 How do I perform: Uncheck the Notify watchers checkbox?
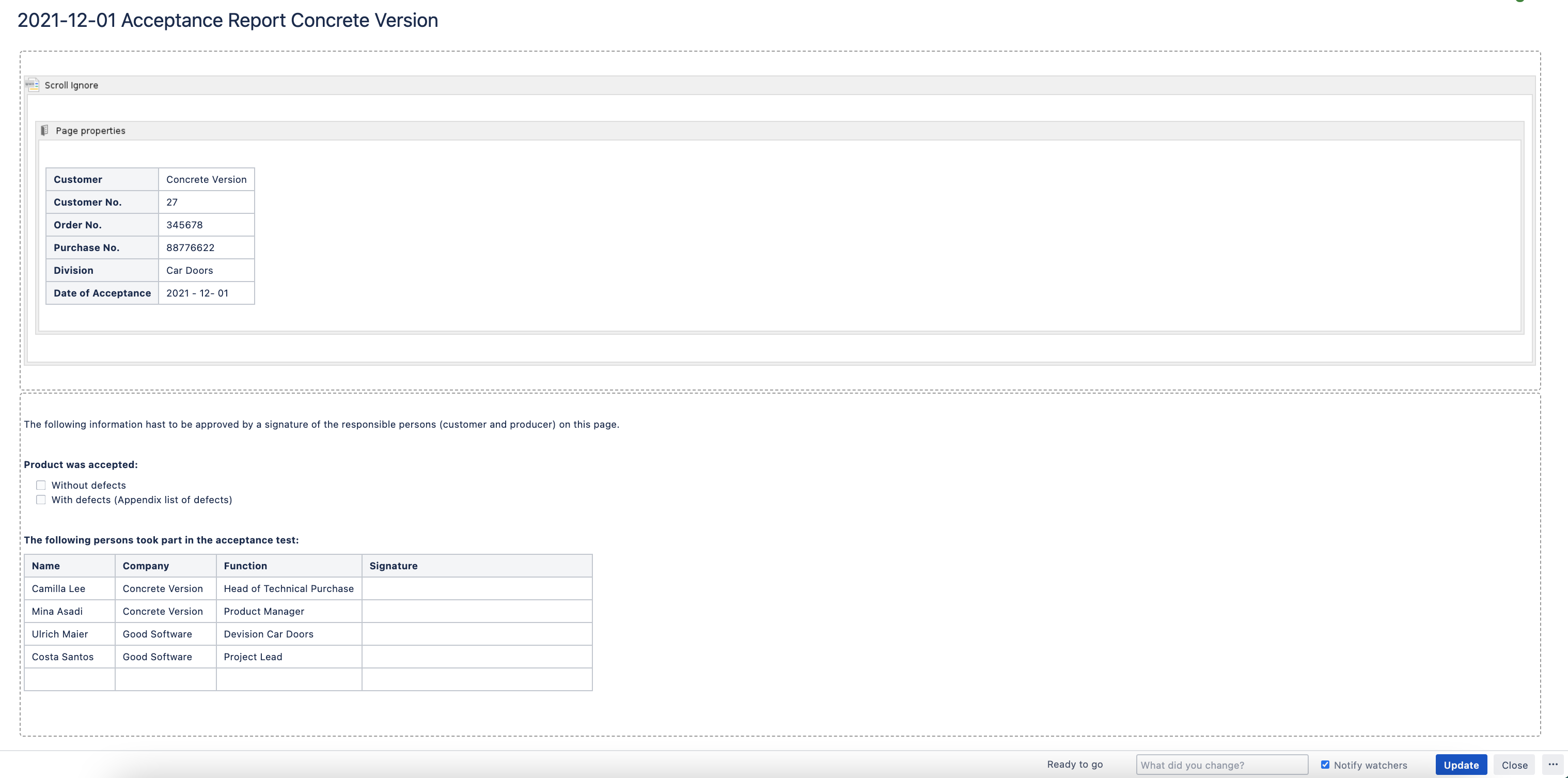(x=1325, y=765)
